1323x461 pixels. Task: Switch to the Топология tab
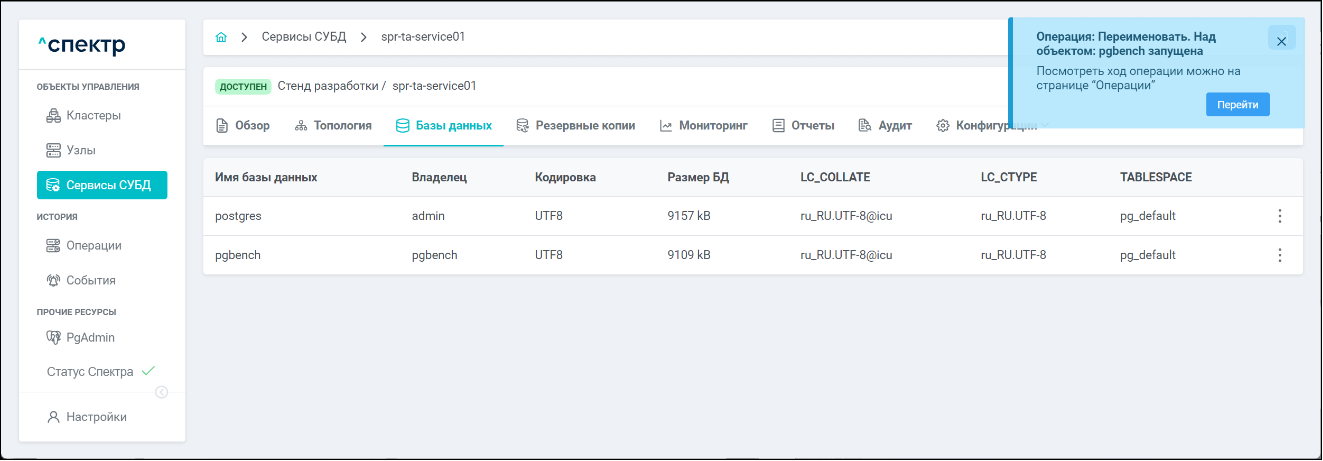(x=333, y=126)
